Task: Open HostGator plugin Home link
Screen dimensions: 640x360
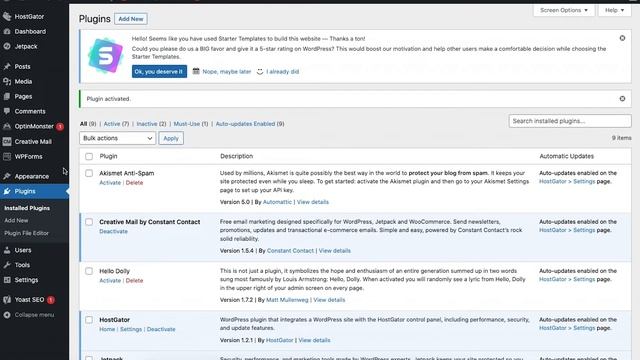Action: click(107, 329)
